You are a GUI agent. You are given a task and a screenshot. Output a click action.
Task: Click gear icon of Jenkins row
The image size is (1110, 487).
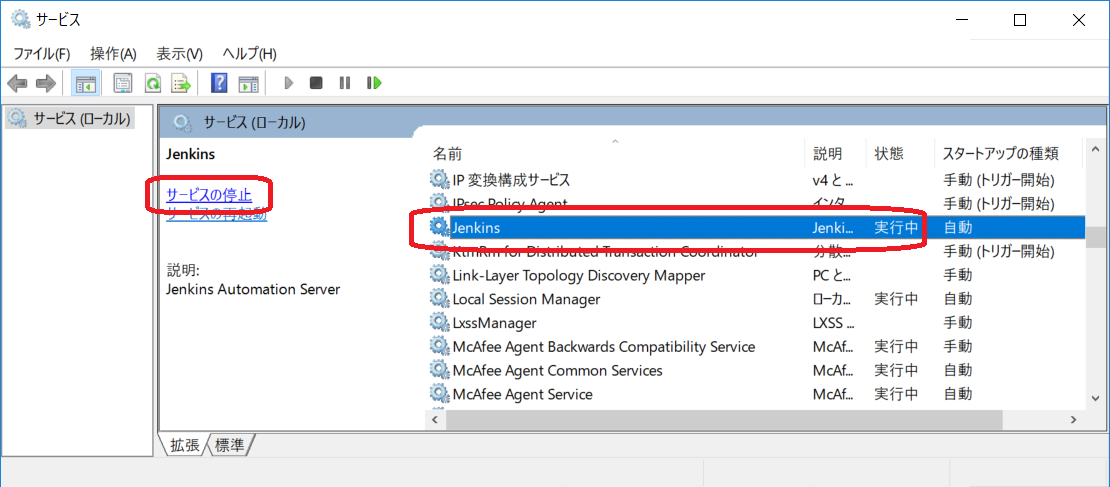pyautogui.click(x=440, y=227)
